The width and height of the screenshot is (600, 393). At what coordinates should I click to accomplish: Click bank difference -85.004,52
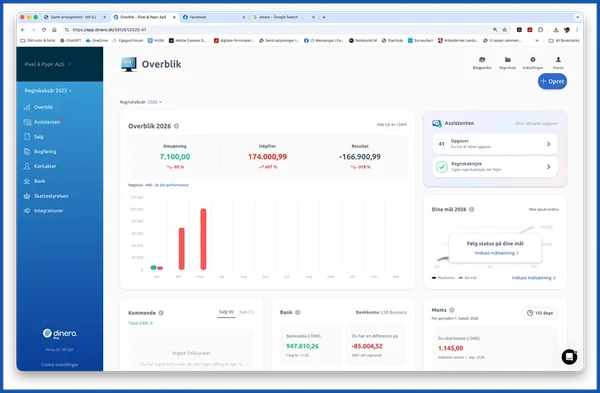367,346
